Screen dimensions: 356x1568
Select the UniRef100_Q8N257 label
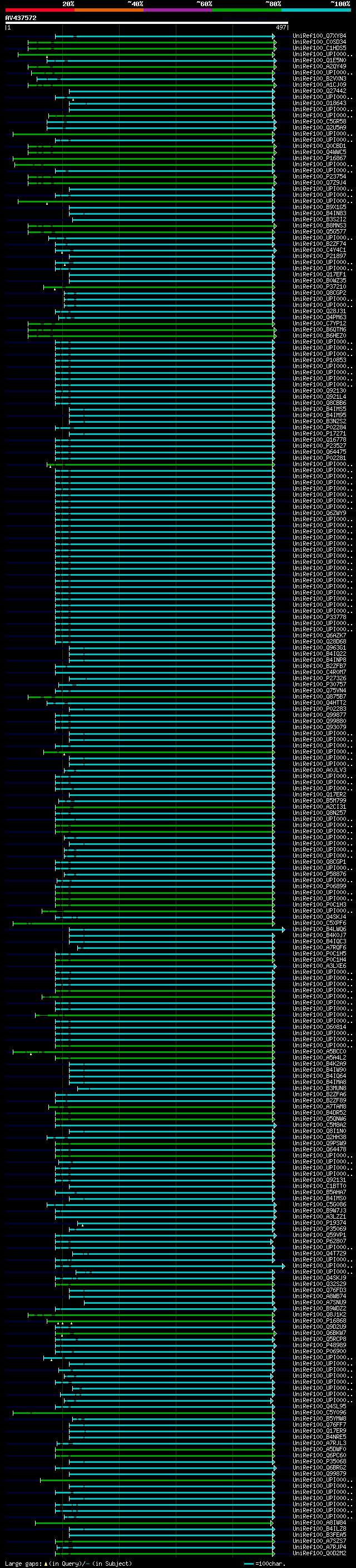click(319, 813)
